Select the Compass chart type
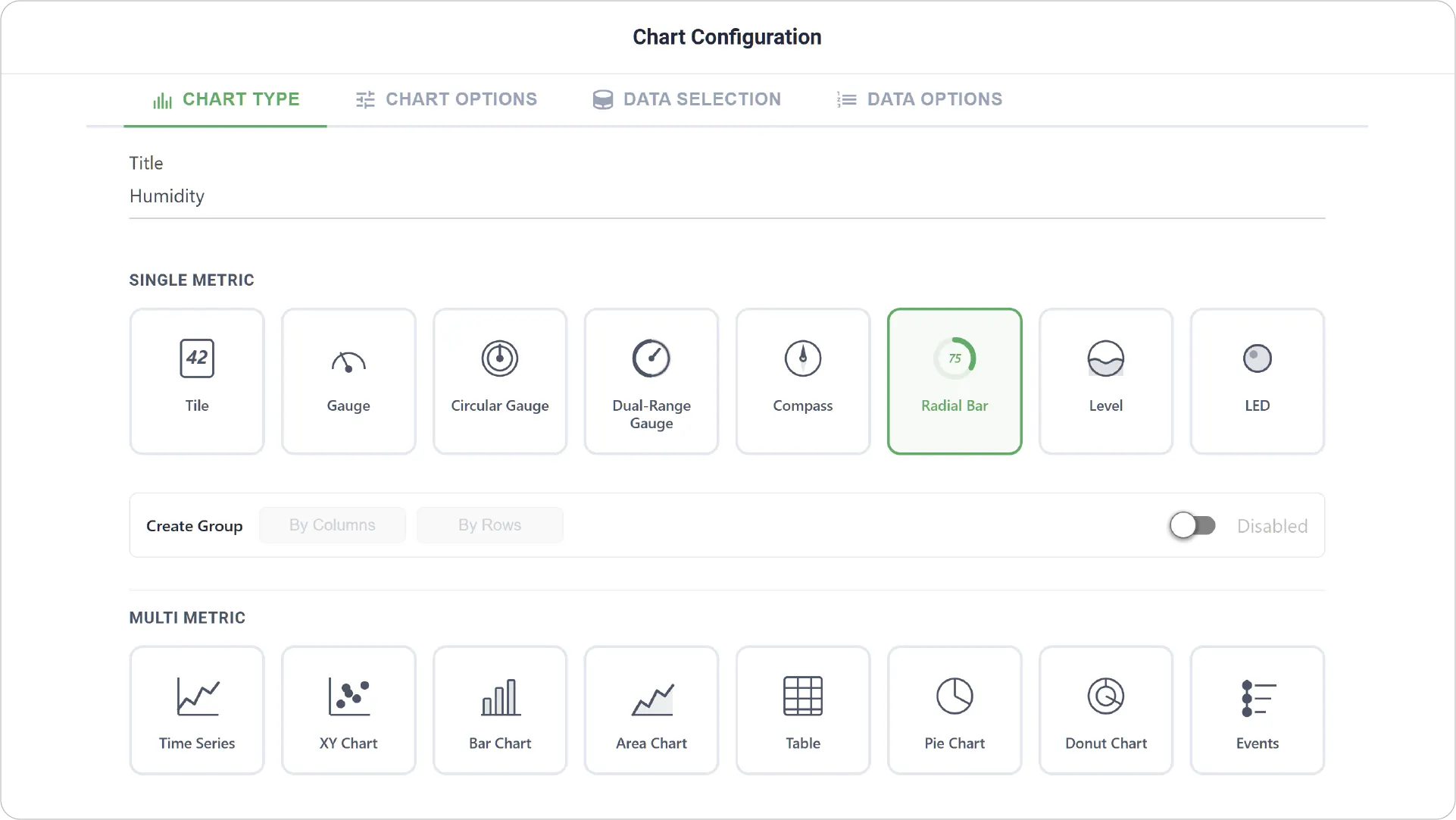The image size is (1456, 820). (x=803, y=381)
